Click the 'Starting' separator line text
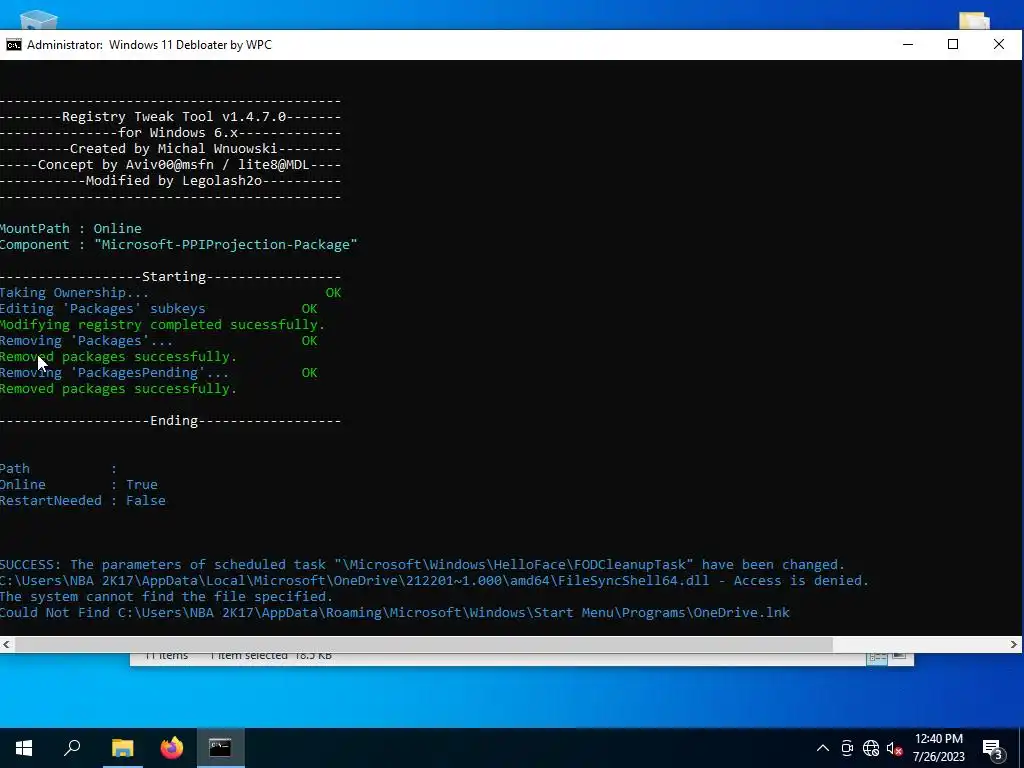Image resolution: width=1024 pixels, height=768 pixels. click(x=174, y=277)
